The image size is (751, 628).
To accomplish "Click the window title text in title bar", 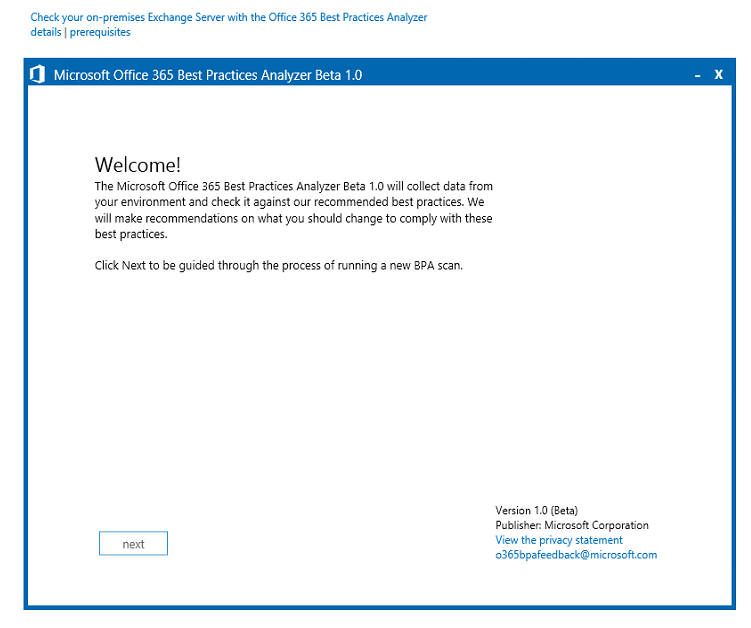I will click(x=208, y=75).
